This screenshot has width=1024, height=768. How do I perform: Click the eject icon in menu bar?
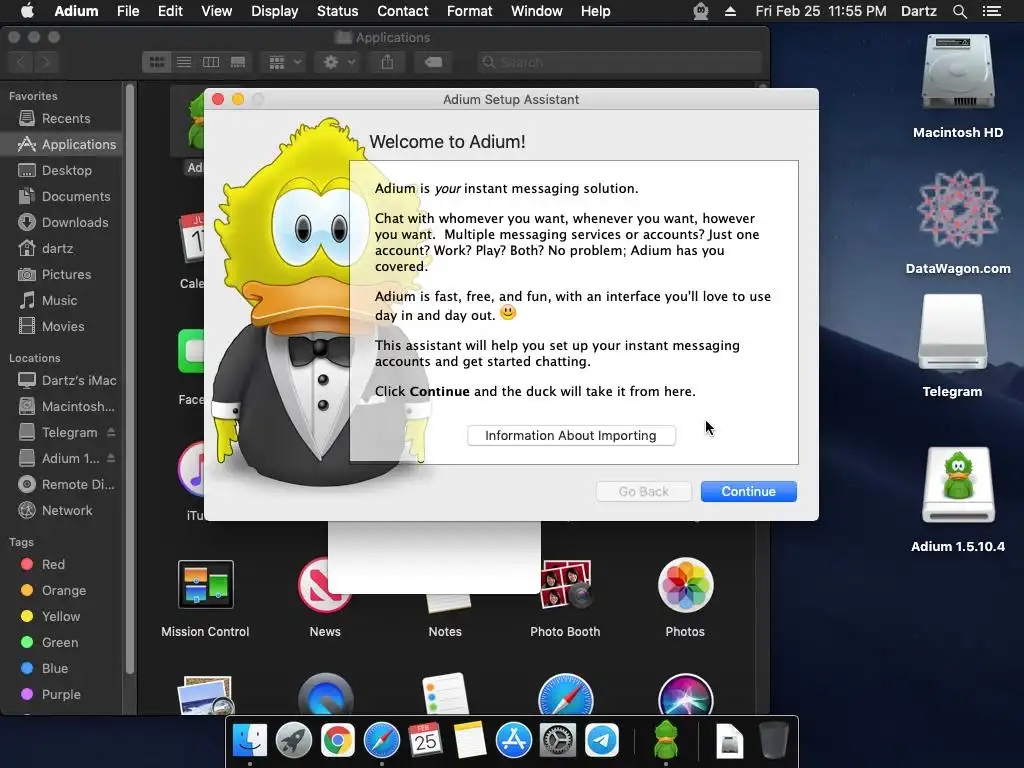pos(730,11)
